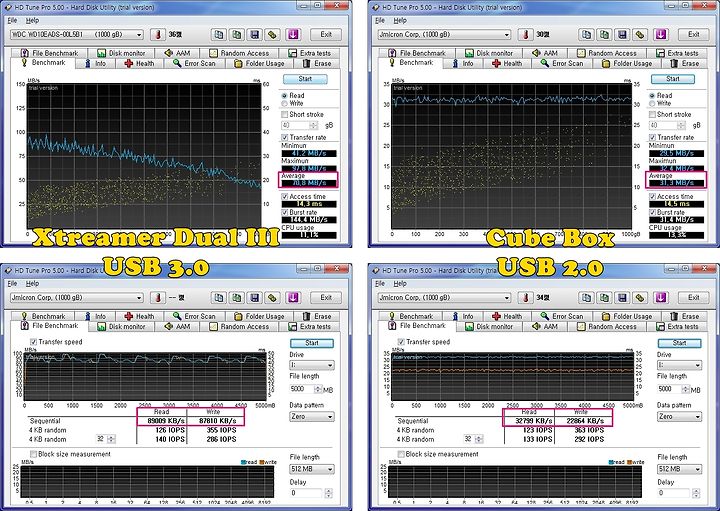Save floppy icon in USB 2.0 File Benchmark window

(x=622, y=298)
